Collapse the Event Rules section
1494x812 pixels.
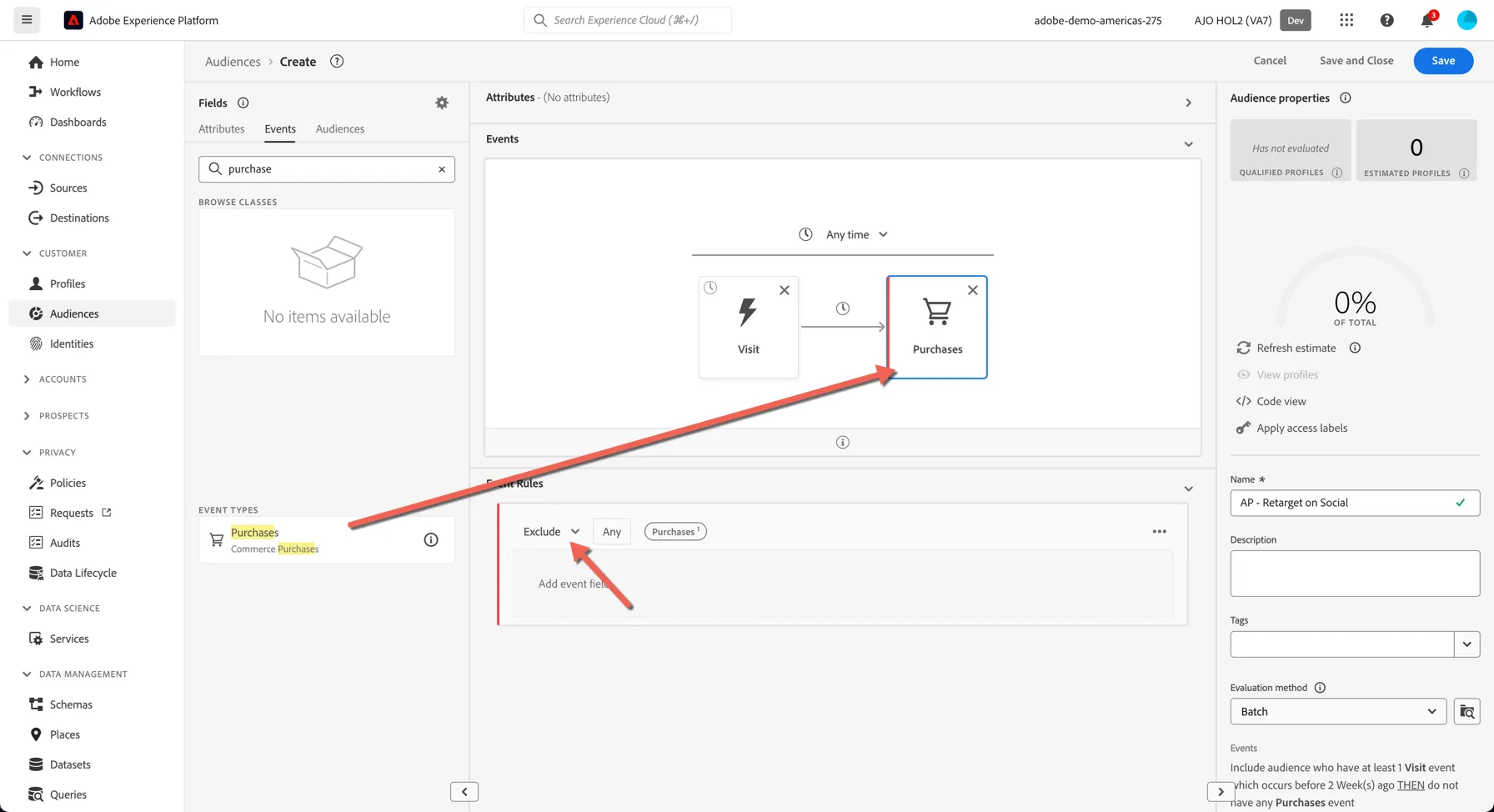pos(1188,489)
